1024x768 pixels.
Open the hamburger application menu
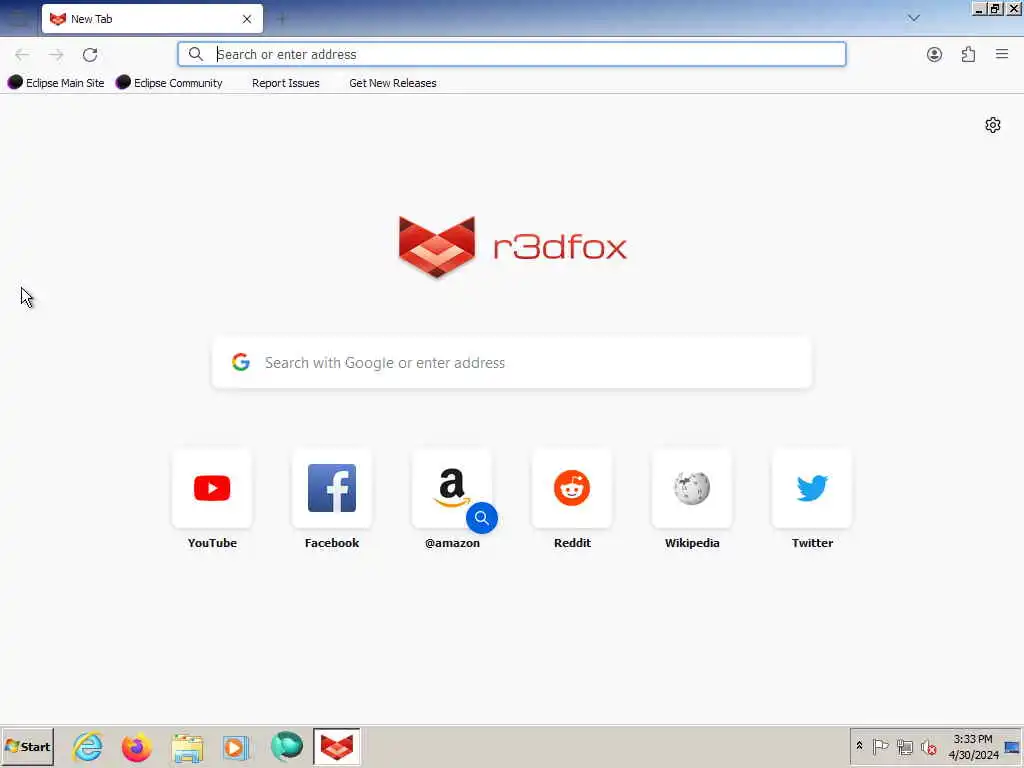1002,54
